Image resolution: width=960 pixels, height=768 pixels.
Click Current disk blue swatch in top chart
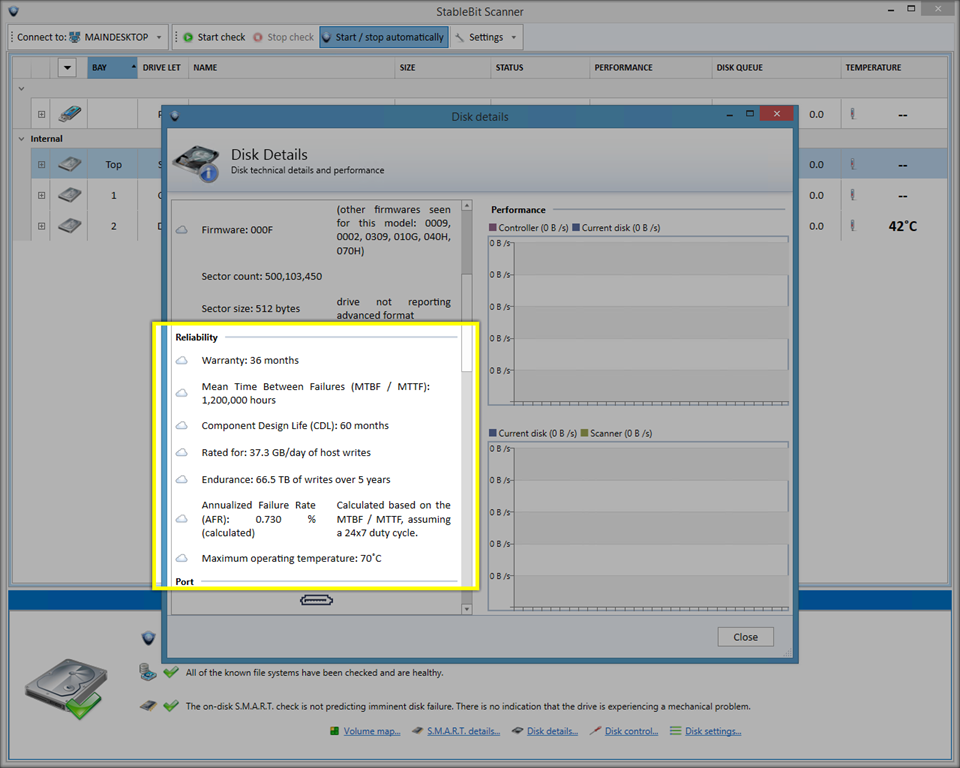[576, 227]
